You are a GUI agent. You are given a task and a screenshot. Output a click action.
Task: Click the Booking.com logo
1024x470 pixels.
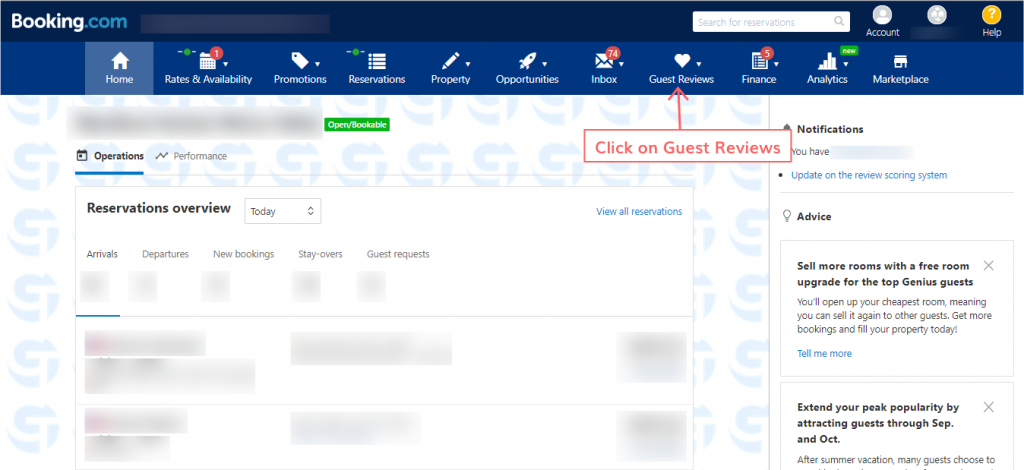(69, 22)
